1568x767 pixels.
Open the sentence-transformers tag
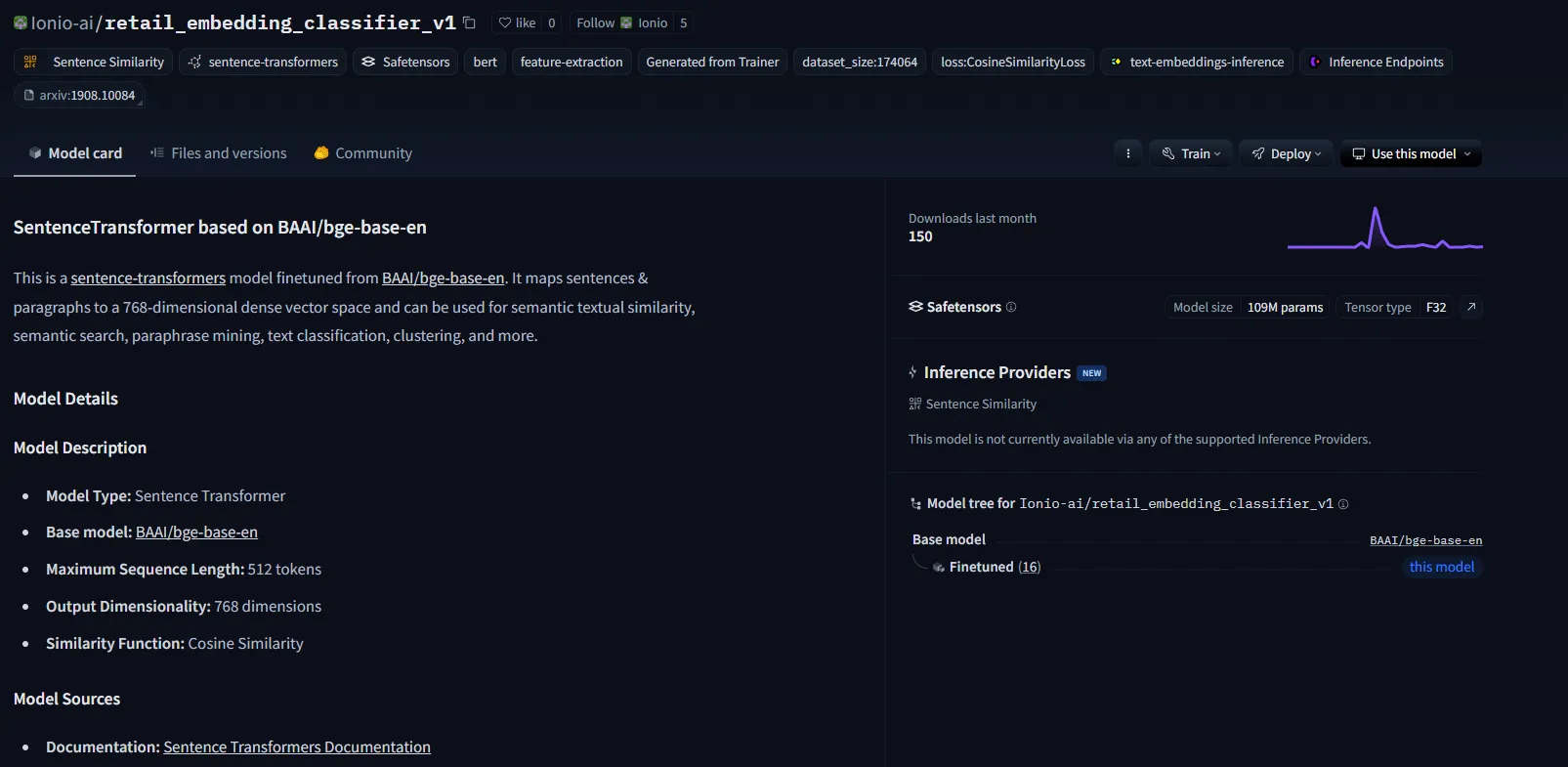pos(263,62)
